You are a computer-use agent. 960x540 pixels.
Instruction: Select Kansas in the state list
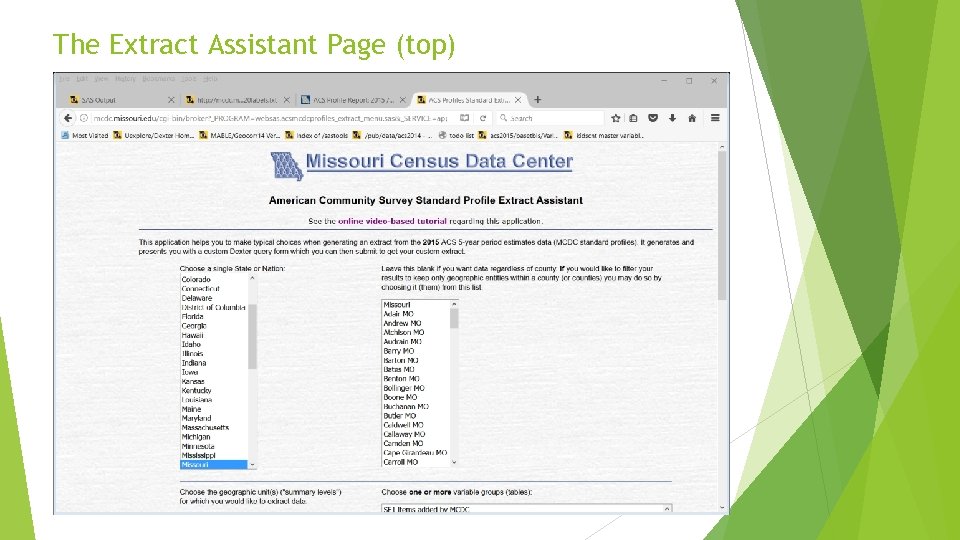point(193,381)
